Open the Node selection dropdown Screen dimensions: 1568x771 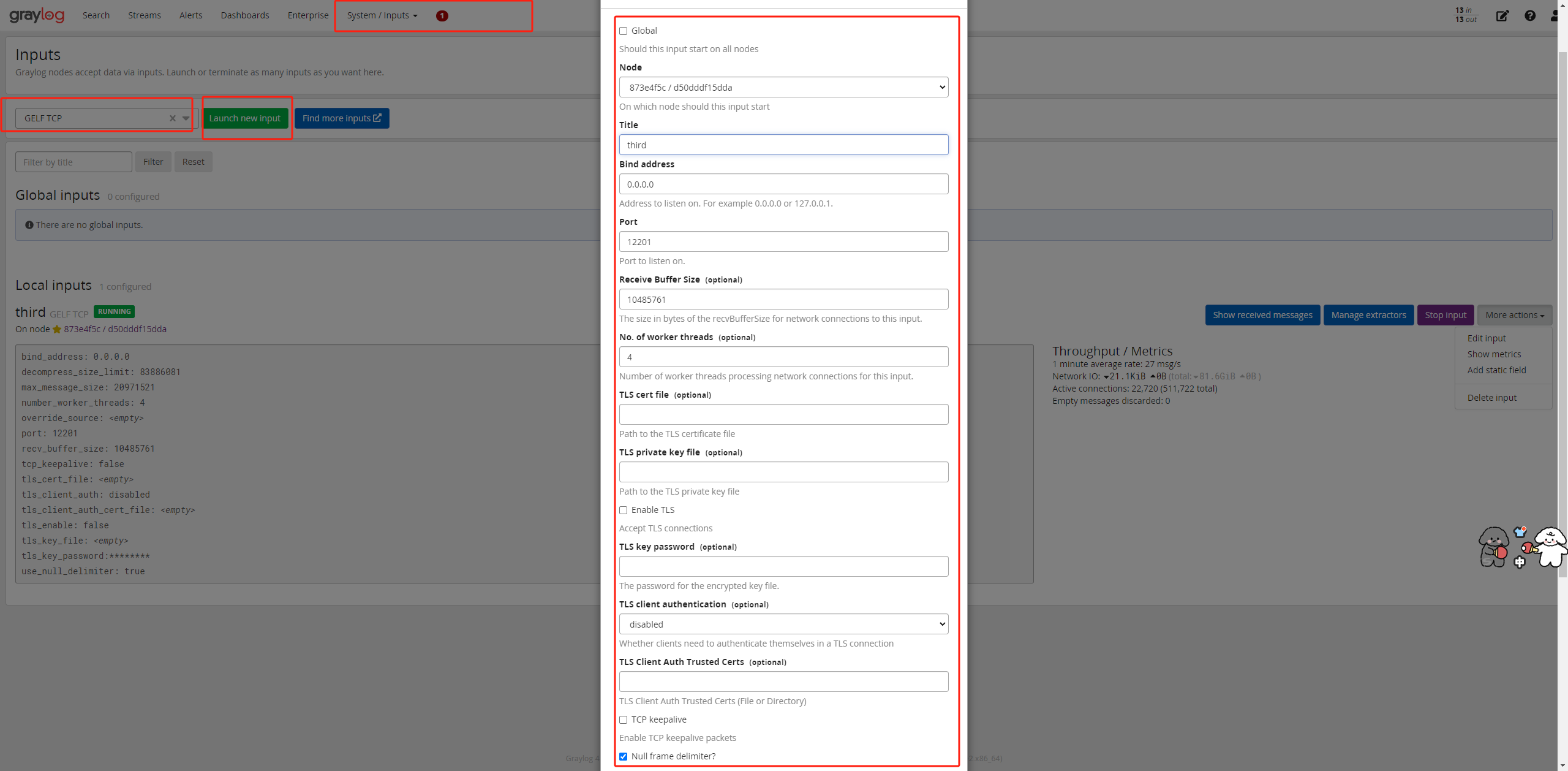click(783, 87)
